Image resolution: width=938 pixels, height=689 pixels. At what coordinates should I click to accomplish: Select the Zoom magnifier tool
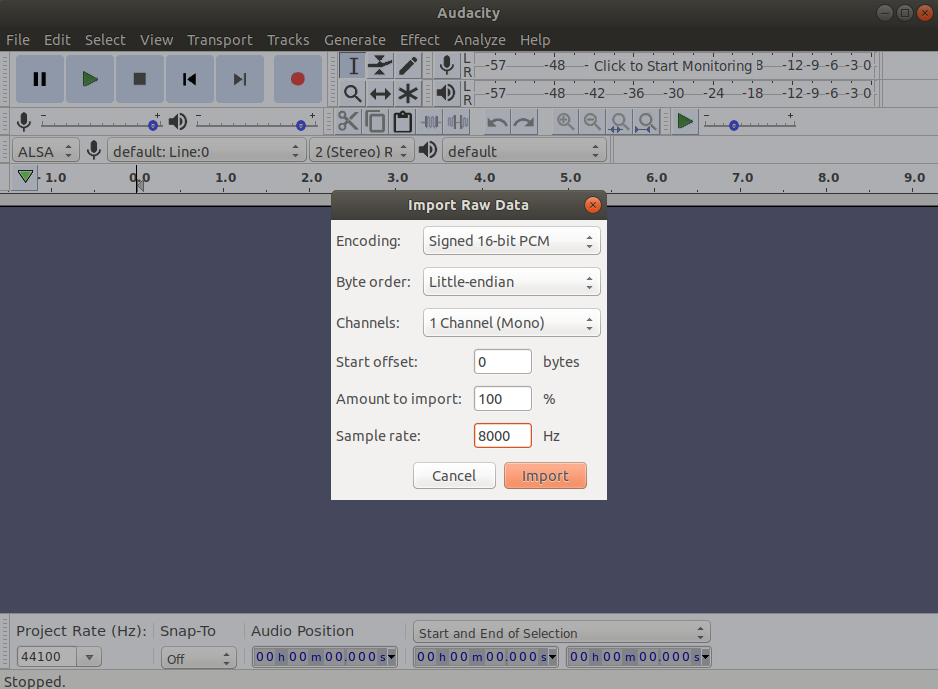[x=353, y=93]
